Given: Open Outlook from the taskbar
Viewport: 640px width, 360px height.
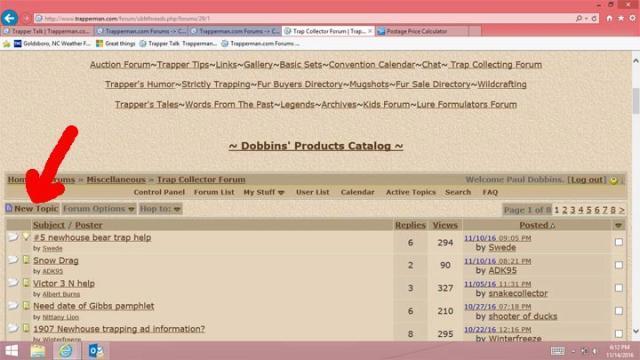Looking at the screenshot, I should pyautogui.click(x=96, y=351).
